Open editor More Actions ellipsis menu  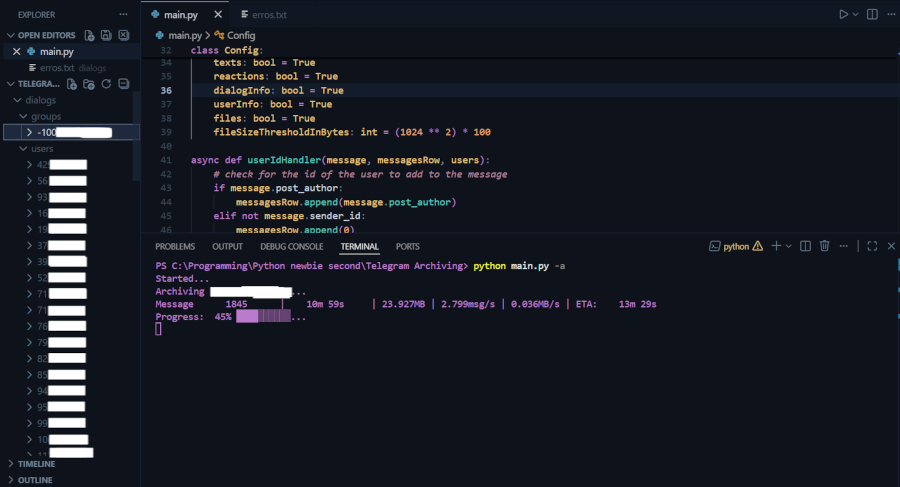[891, 14]
